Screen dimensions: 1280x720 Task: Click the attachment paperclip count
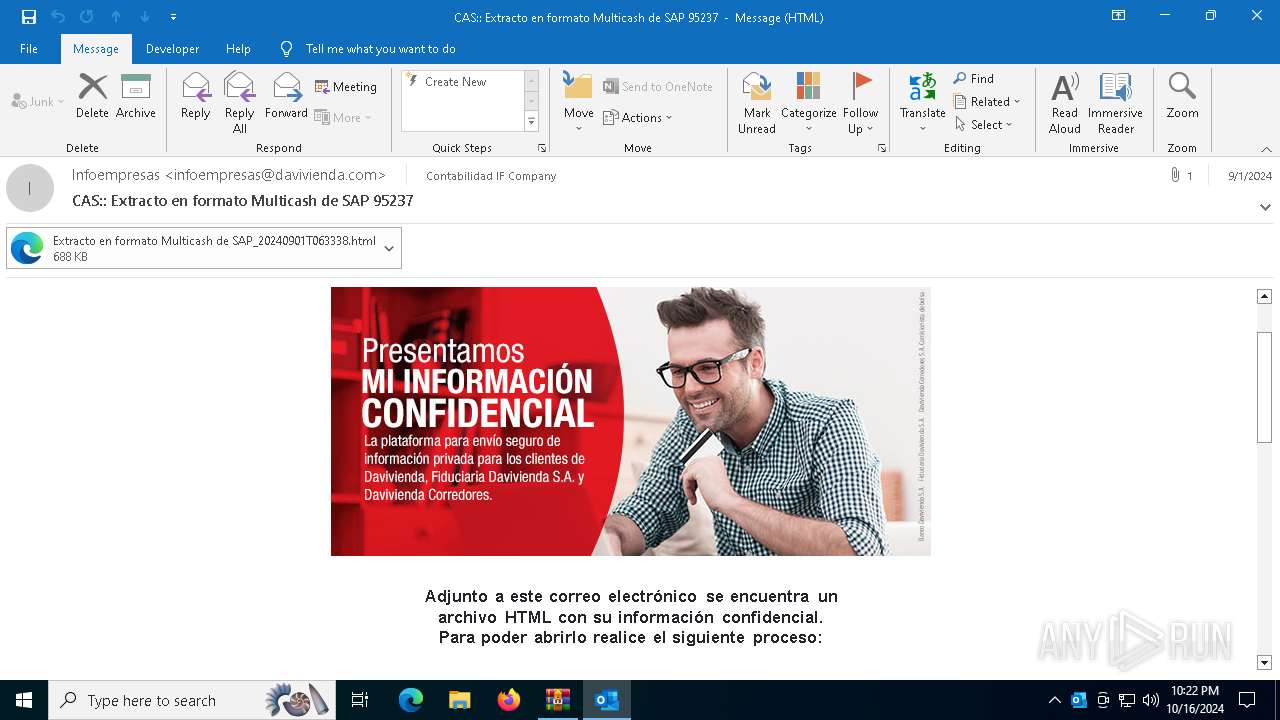(1181, 176)
